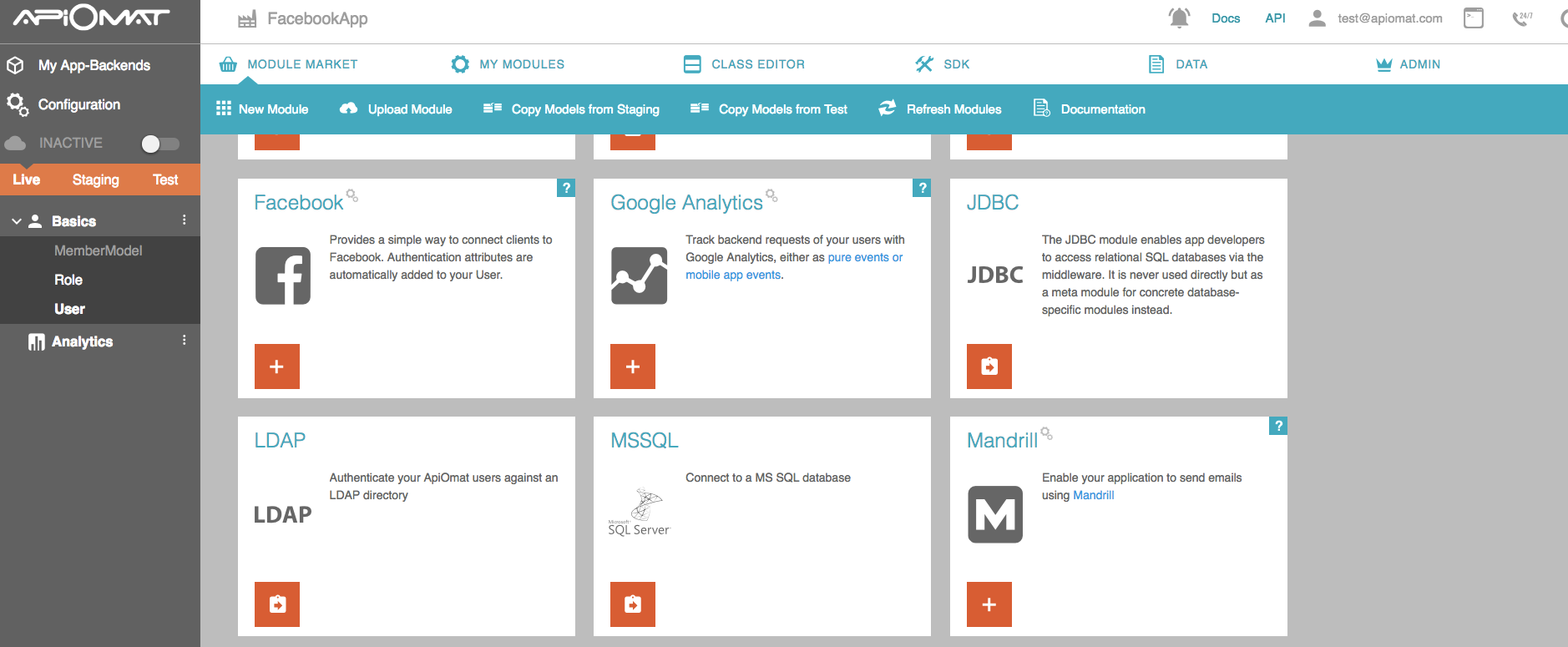Click the gears icon beside Mandrill title
This screenshot has width=1568, height=647.
tap(1046, 433)
